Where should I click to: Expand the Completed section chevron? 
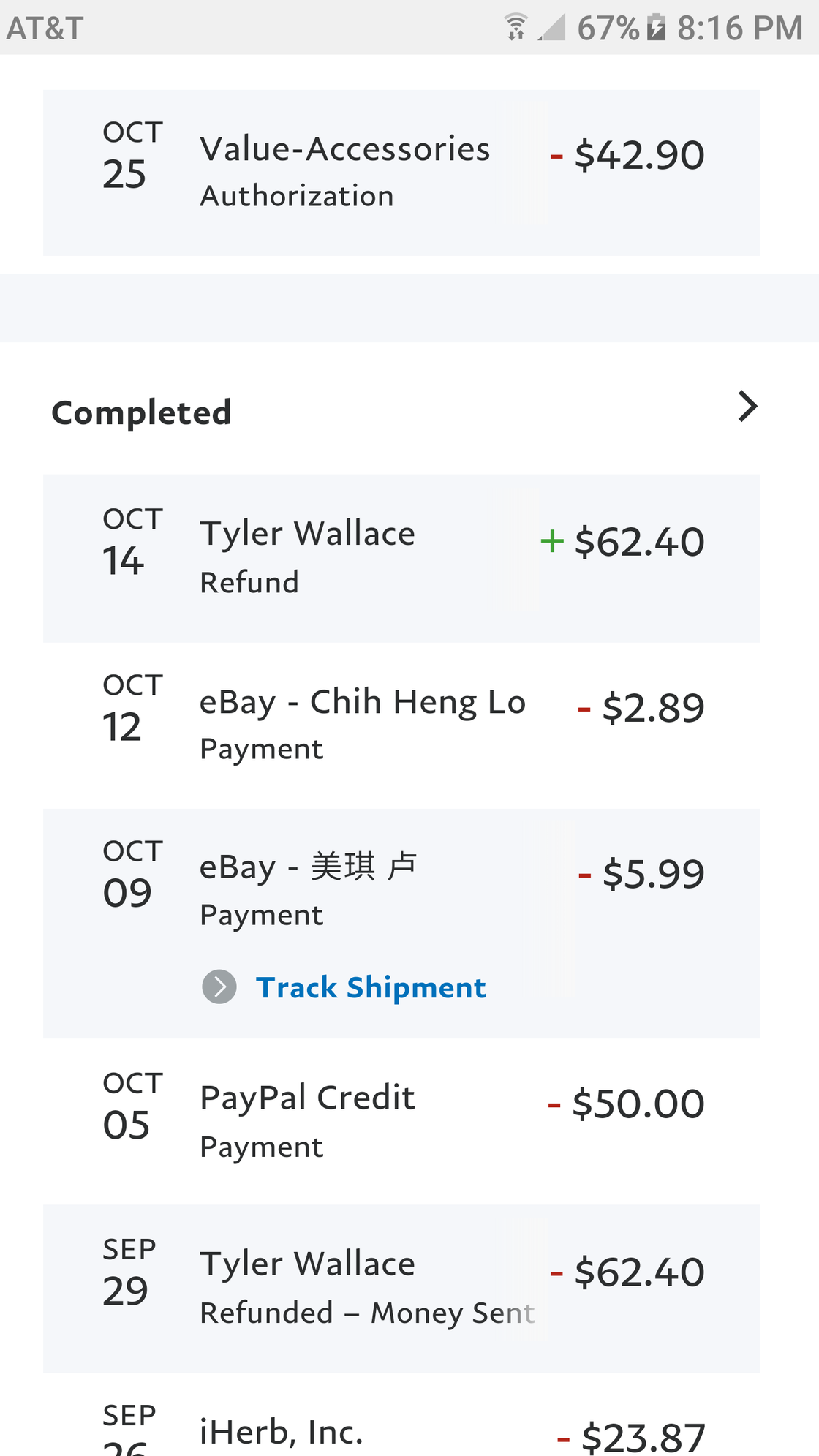click(747, 407)
